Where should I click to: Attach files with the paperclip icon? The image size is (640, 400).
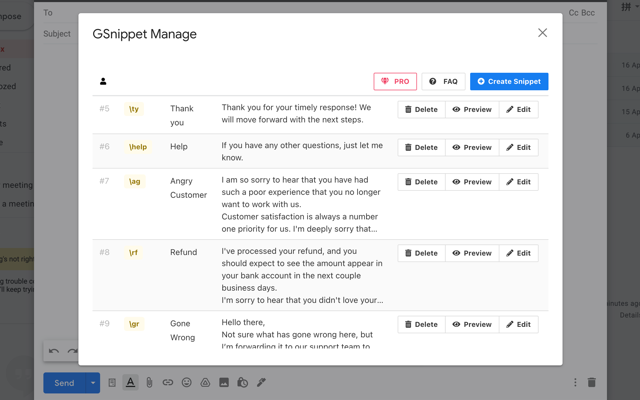pyautogui.click(x=149, y=382)
